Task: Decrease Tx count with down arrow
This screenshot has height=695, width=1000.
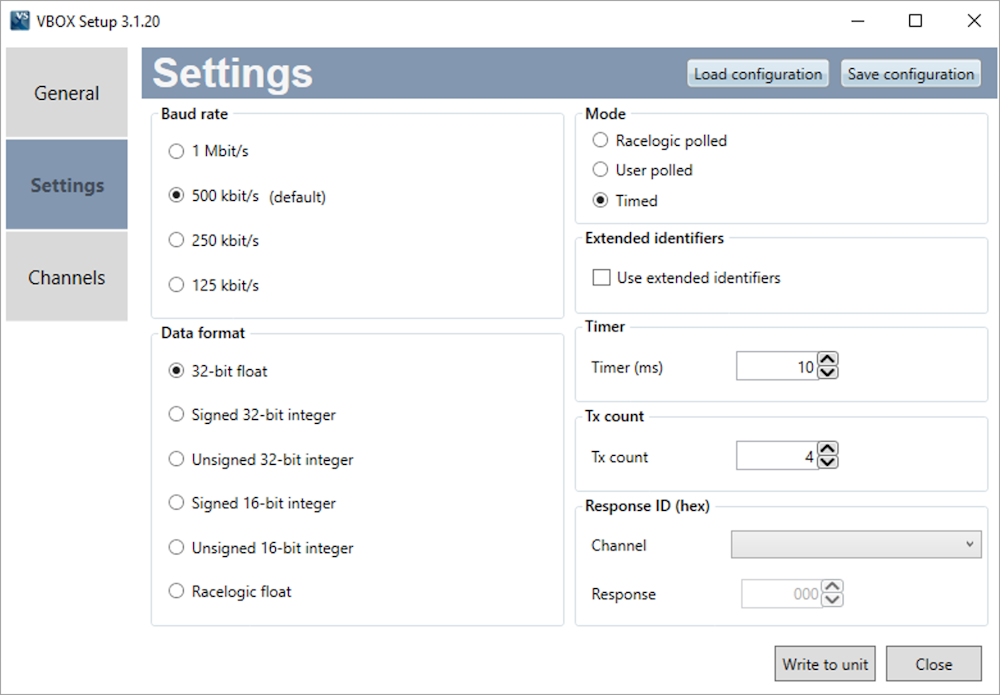Action: click(x=828, y=462)
